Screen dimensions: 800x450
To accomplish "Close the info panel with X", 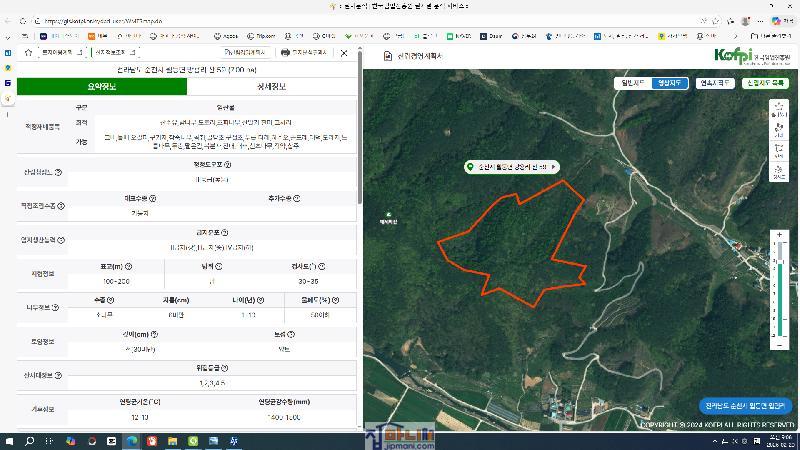I will (345, 53).
